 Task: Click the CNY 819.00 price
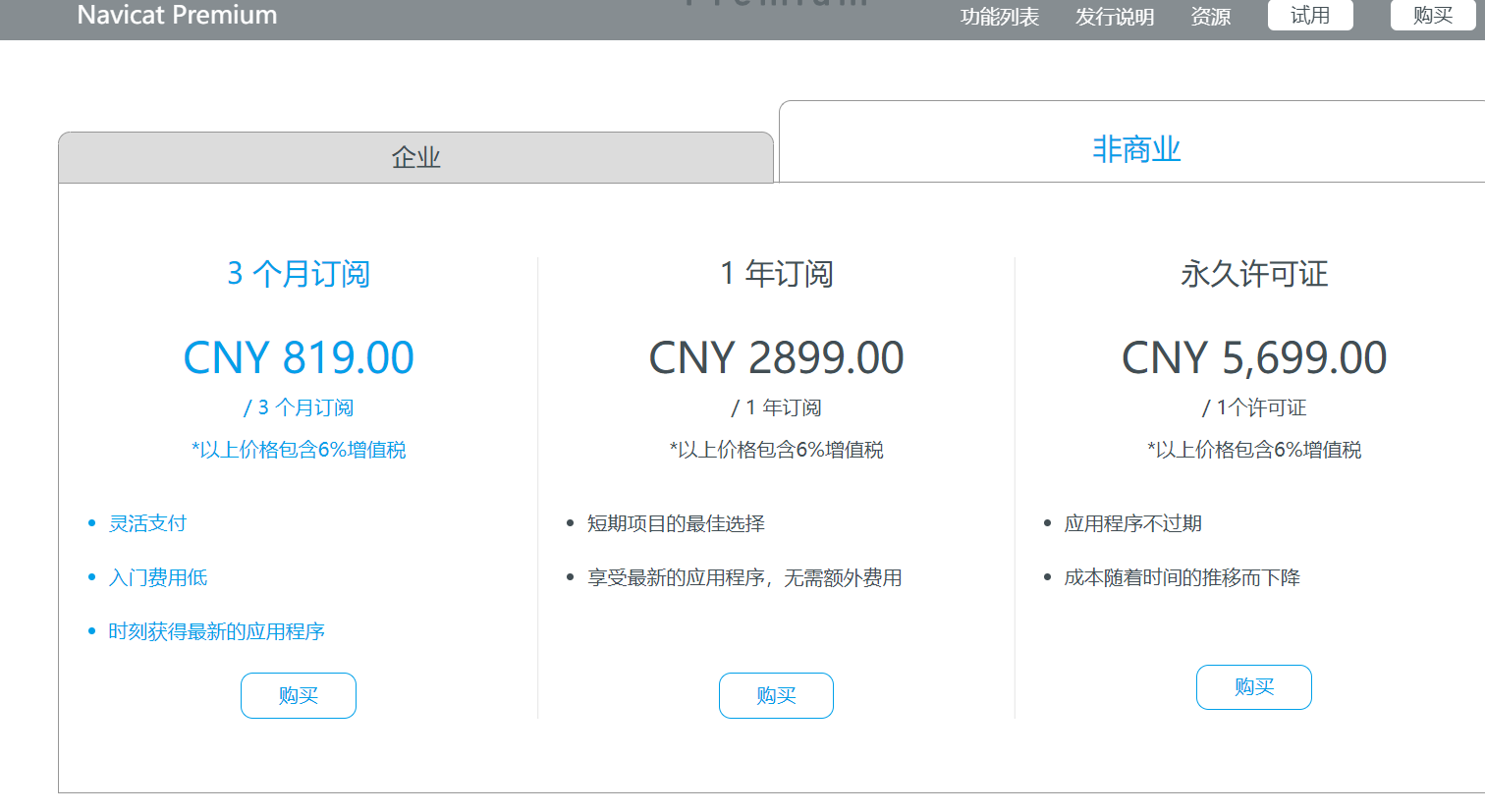tap(299, 357)
